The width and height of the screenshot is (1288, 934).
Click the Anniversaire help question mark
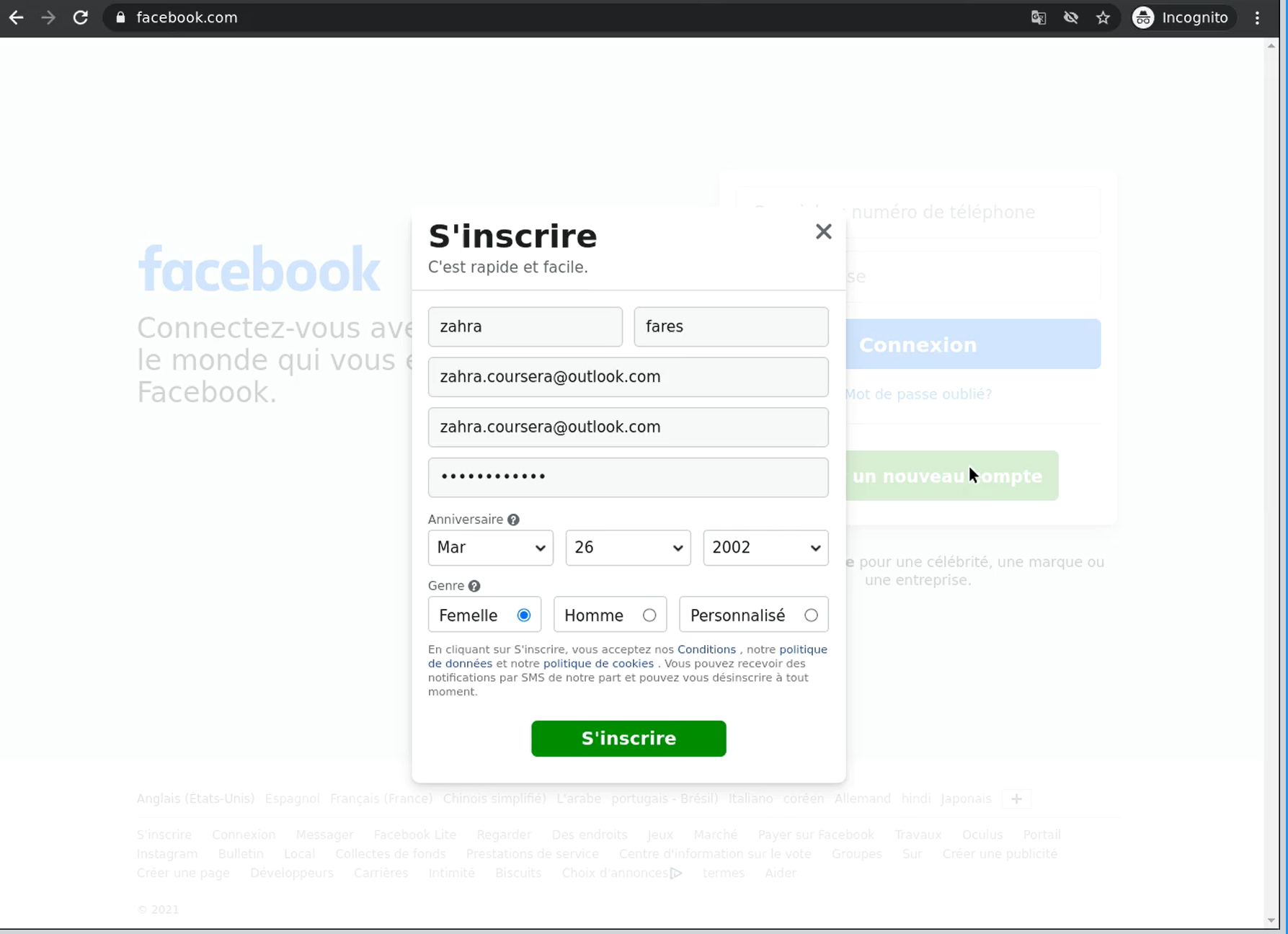(513, 520)
